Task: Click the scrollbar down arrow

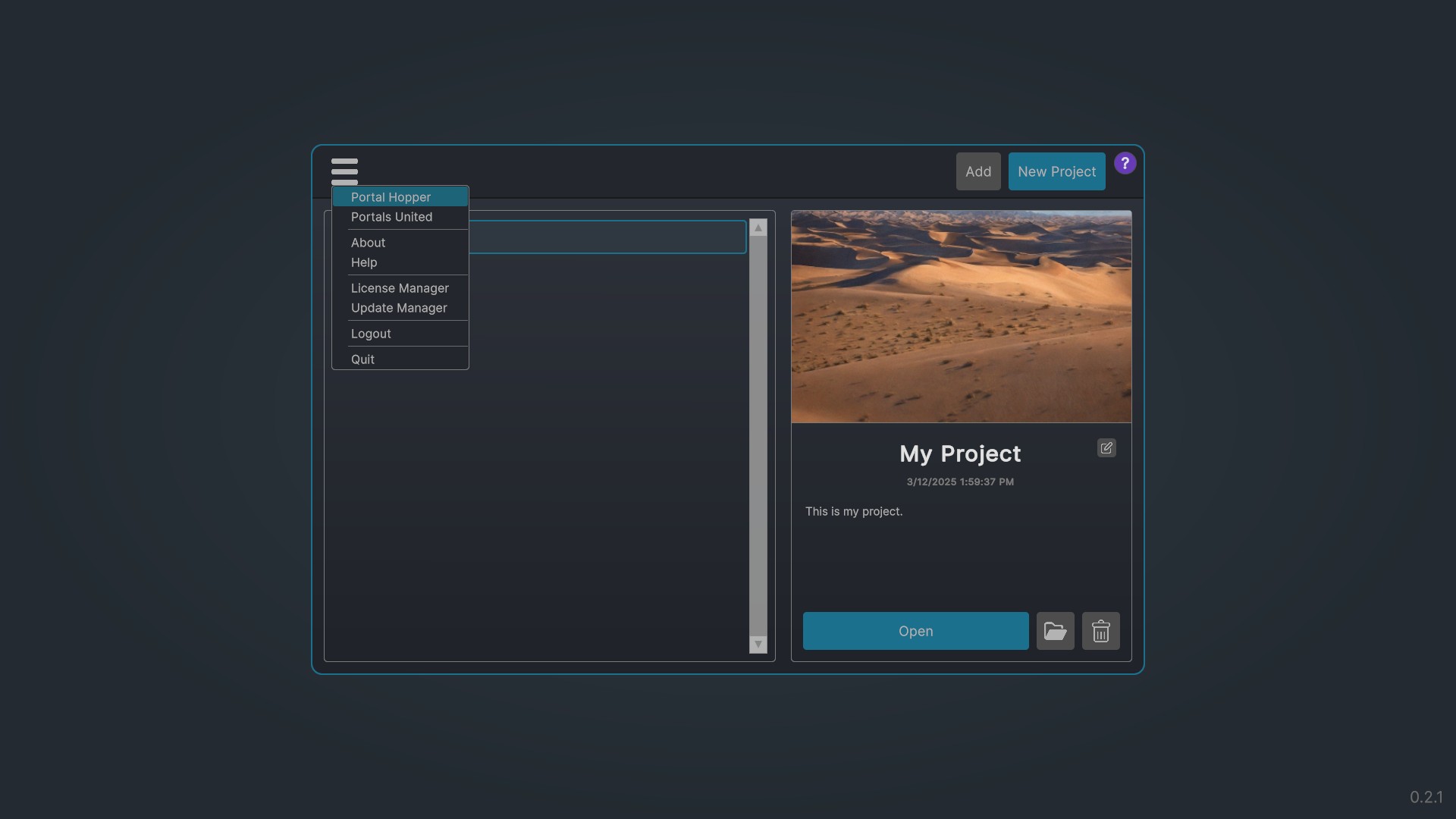Action: pyautogui.click(x=758, y=644)
